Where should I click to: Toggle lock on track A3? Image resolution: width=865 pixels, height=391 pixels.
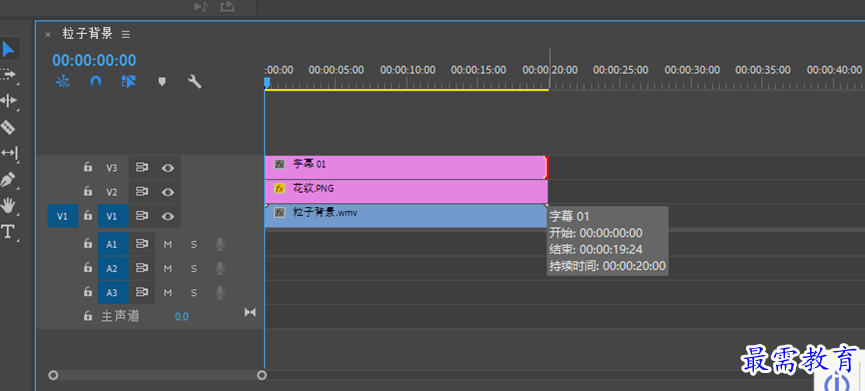click(x=87, y=292)
